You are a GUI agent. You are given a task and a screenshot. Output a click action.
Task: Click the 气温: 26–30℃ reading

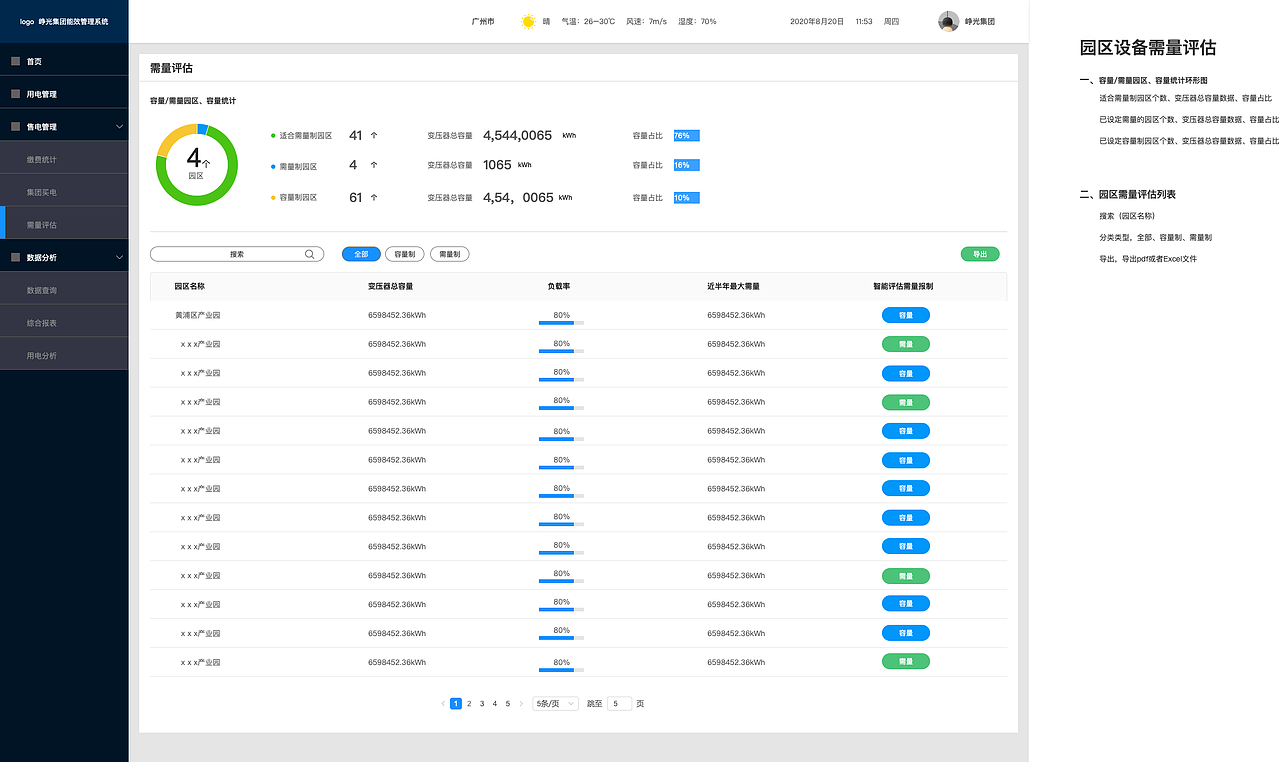pyautogui.click(x=588, y=21)
